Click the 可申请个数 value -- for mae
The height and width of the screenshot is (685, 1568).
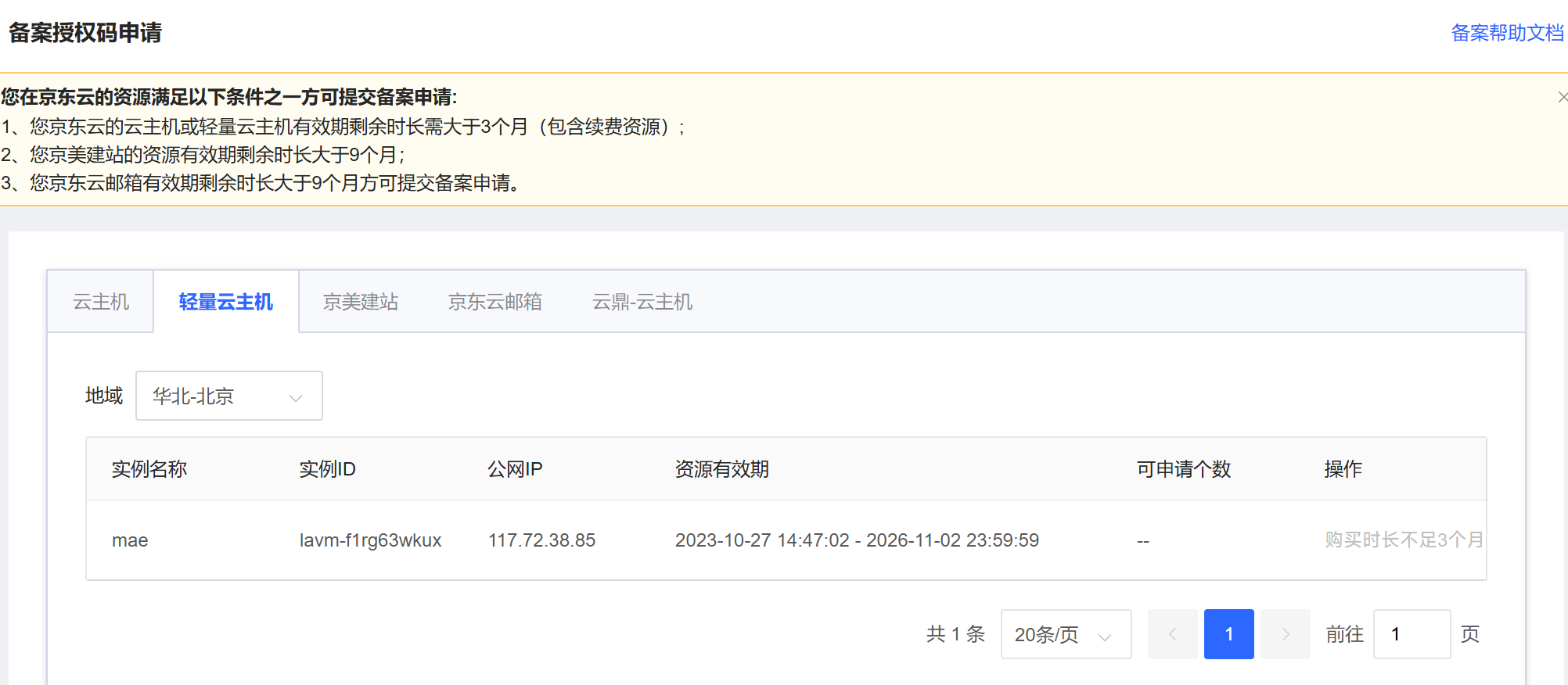pyautogui.click(x=1143, y=541)
